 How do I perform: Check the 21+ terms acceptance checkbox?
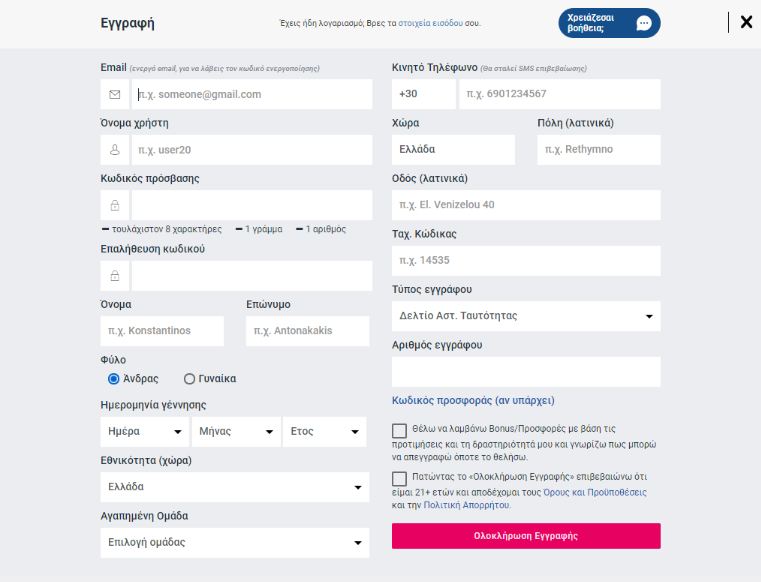coord(400,479)
